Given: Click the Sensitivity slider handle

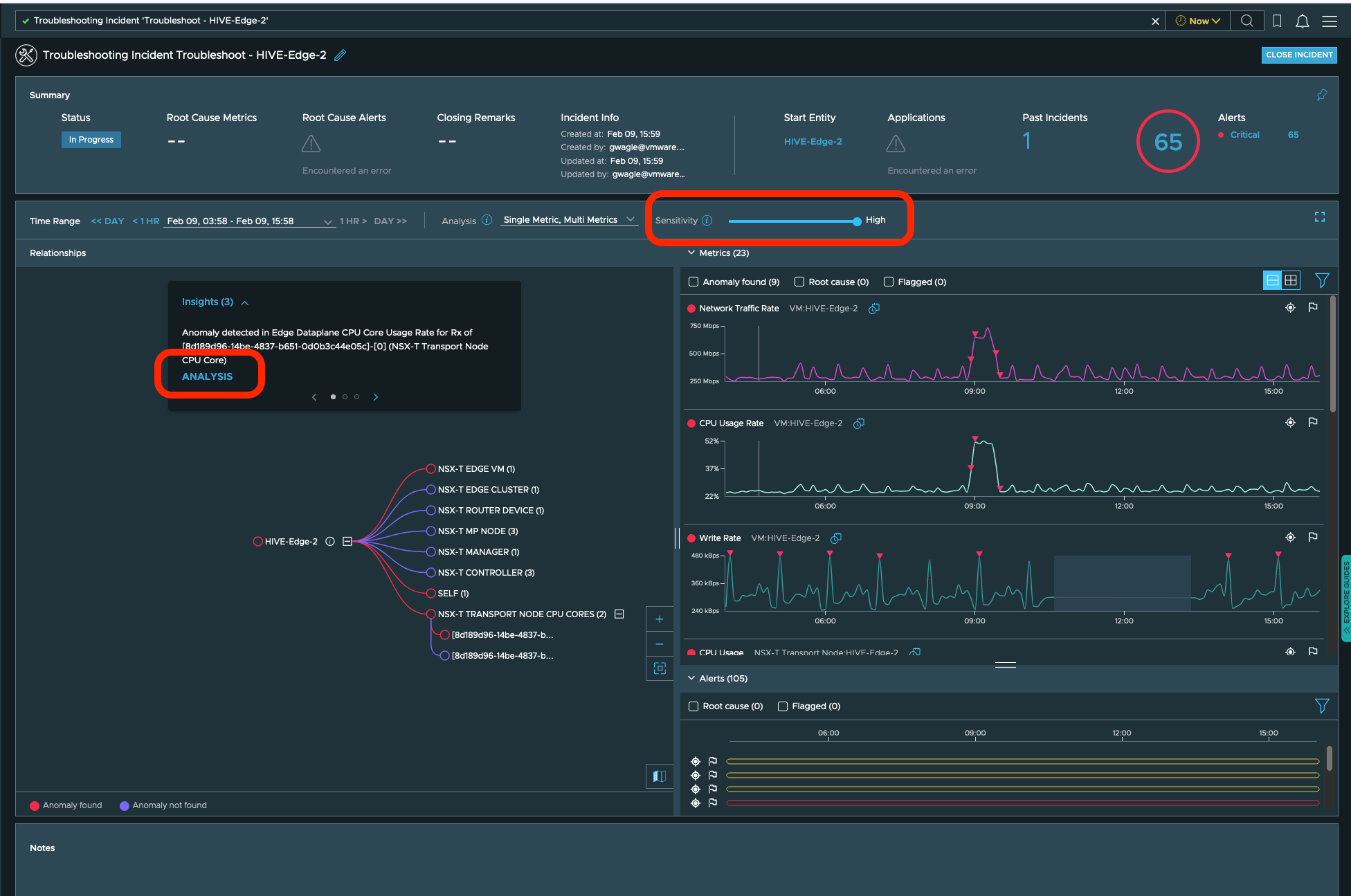Looking at the screenshot, I should tap(857, 221).
